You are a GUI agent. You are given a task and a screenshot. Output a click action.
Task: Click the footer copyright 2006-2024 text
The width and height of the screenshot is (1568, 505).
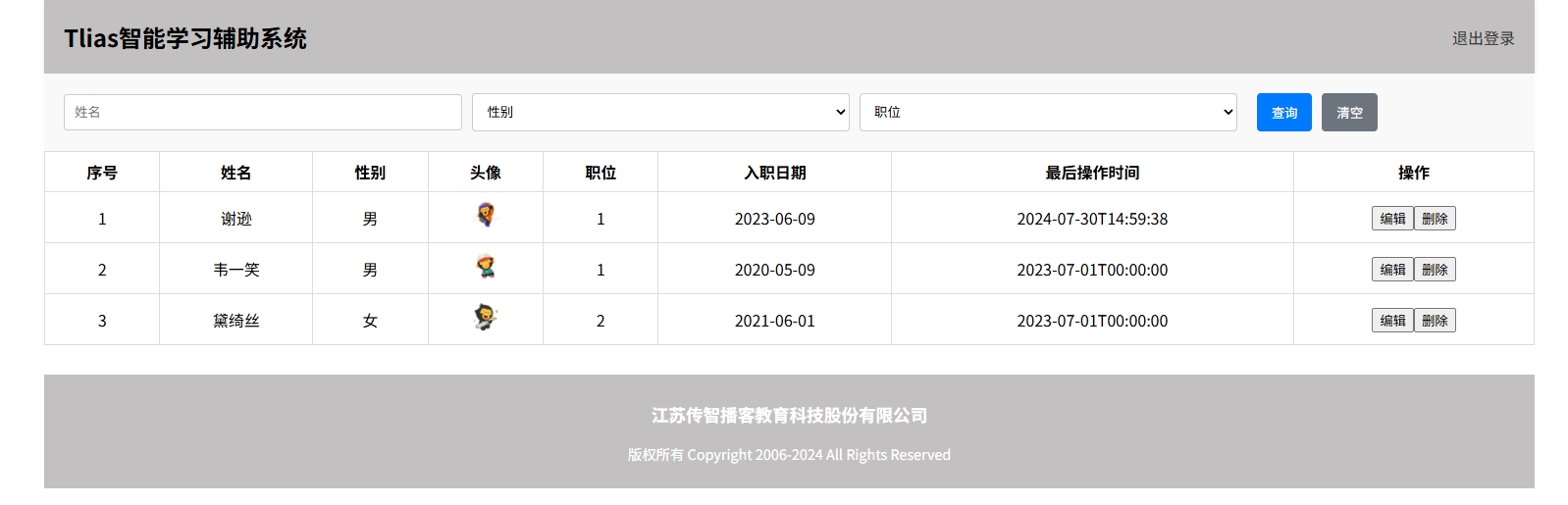(x=789, y=455)
